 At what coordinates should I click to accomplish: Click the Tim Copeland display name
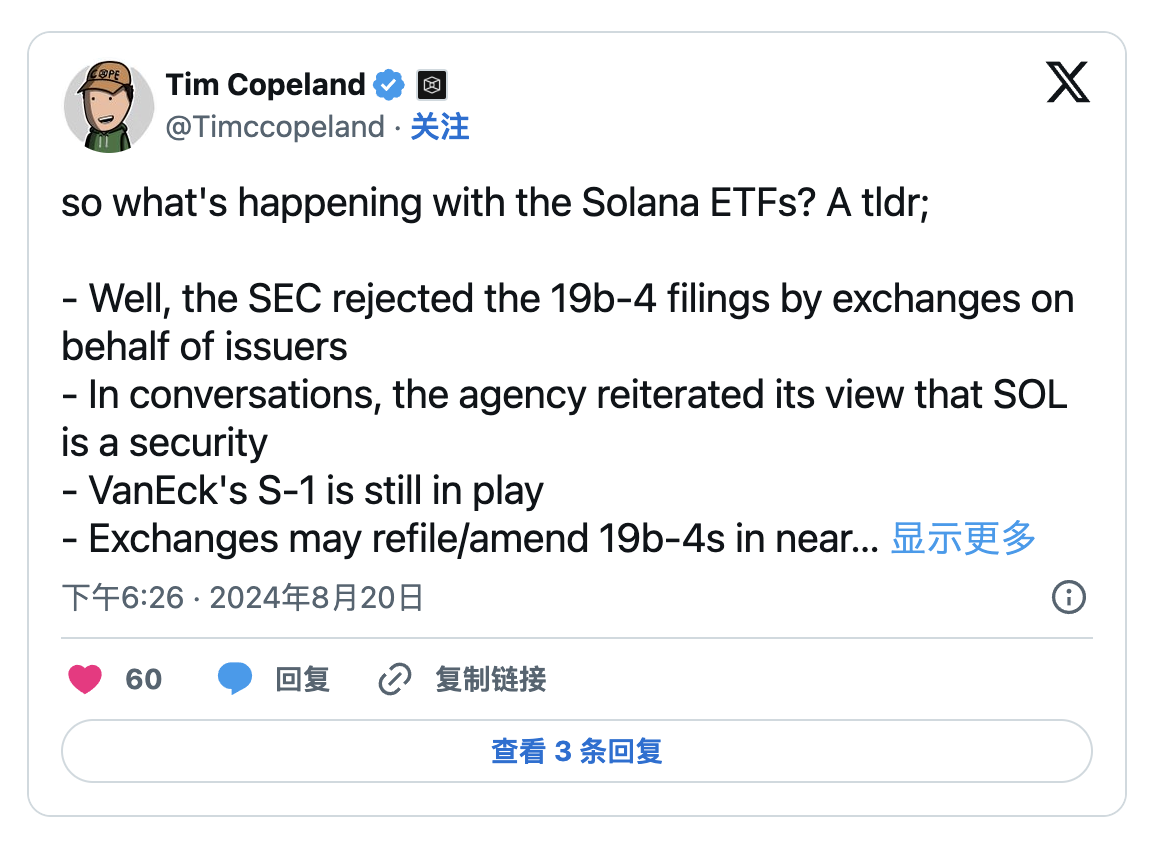tap(265, 85)
